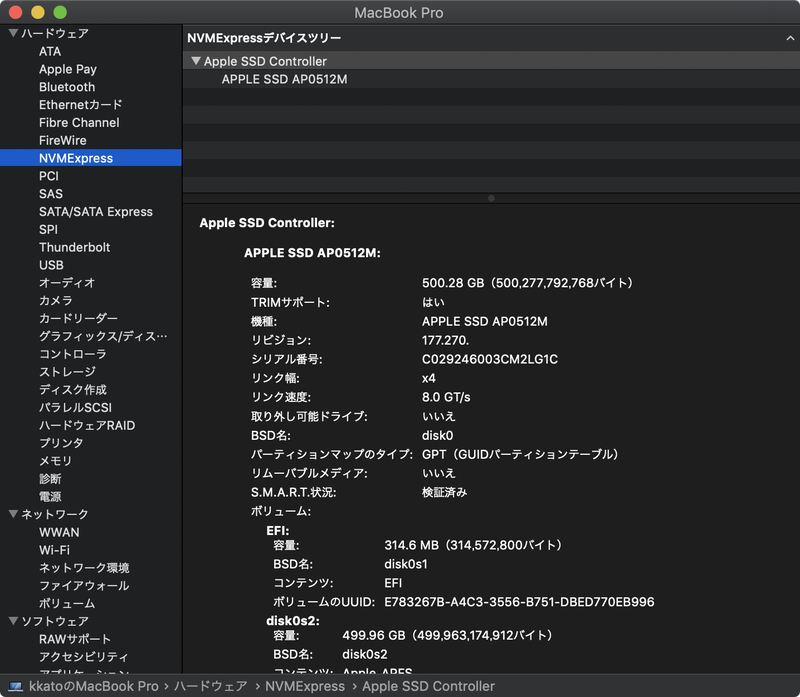Select RAWサポート under ソフトウェア
The height and width of the screenshot is (697, 800).
[74, 639]
